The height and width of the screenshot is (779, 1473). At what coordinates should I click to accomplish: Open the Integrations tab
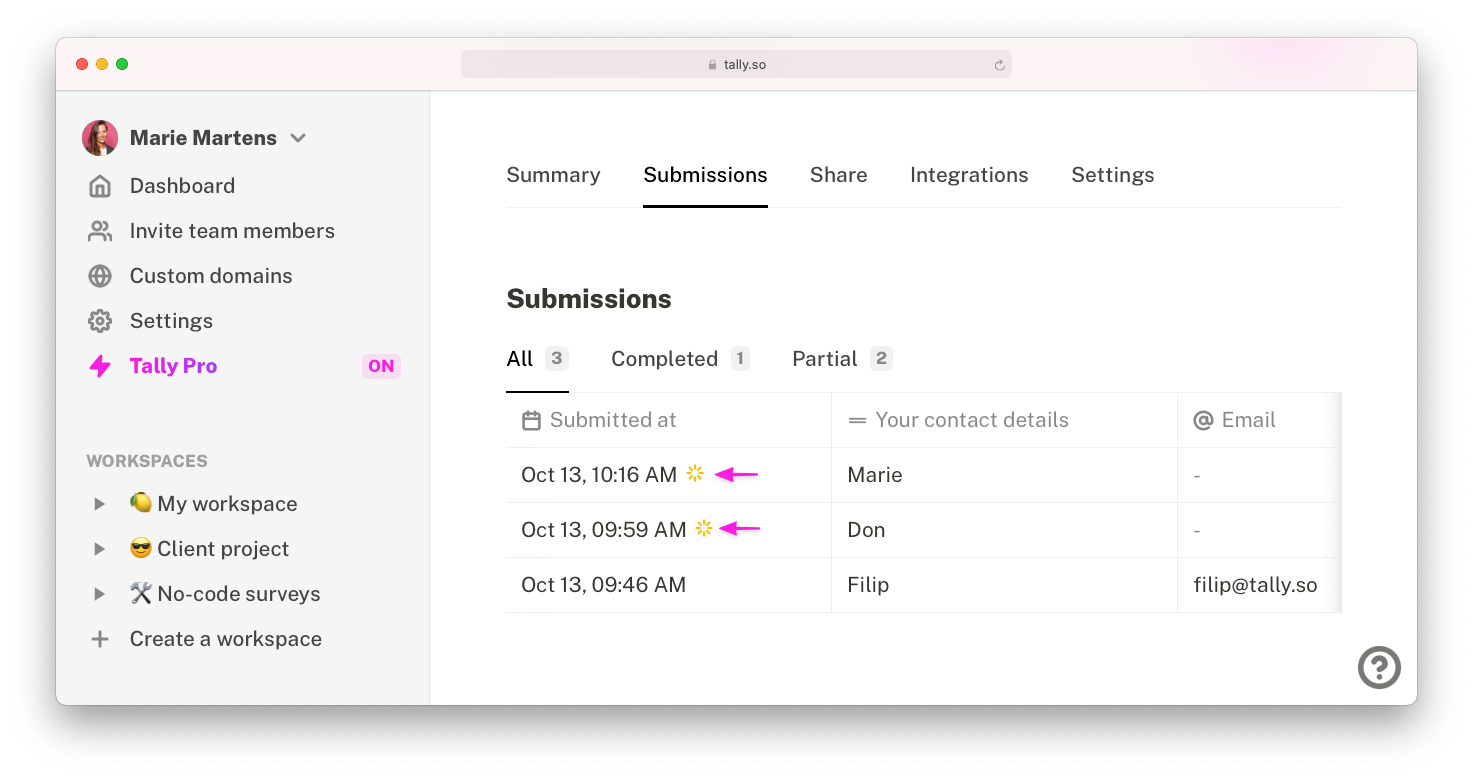(969, 175)
